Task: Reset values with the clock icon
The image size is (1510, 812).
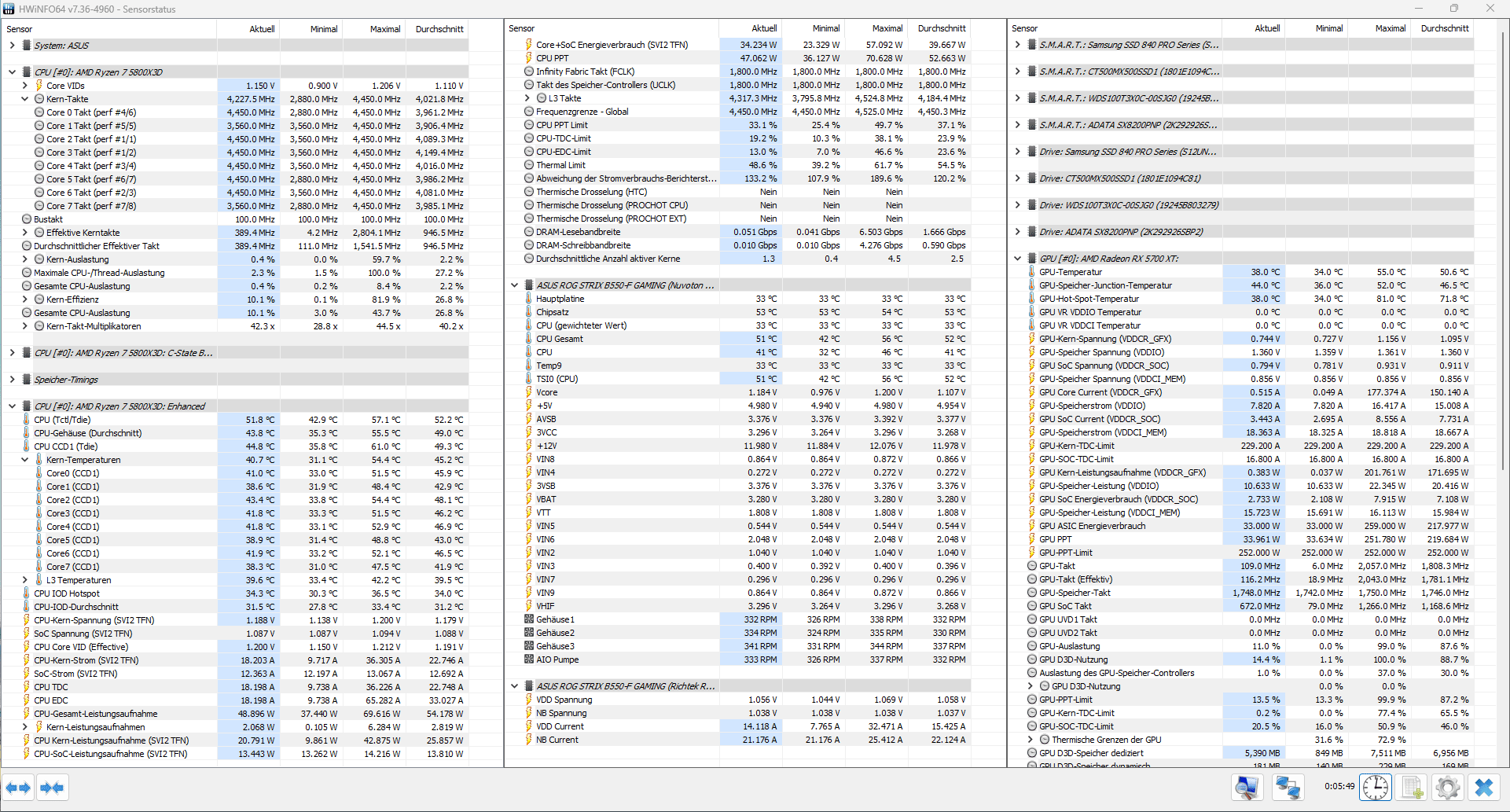Action: click(1376, 787)
